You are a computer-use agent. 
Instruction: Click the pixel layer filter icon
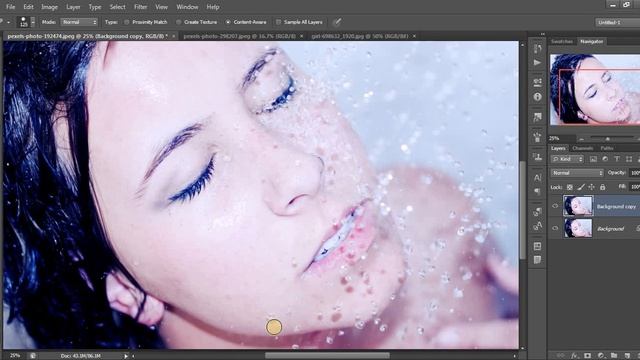[593, 159]
